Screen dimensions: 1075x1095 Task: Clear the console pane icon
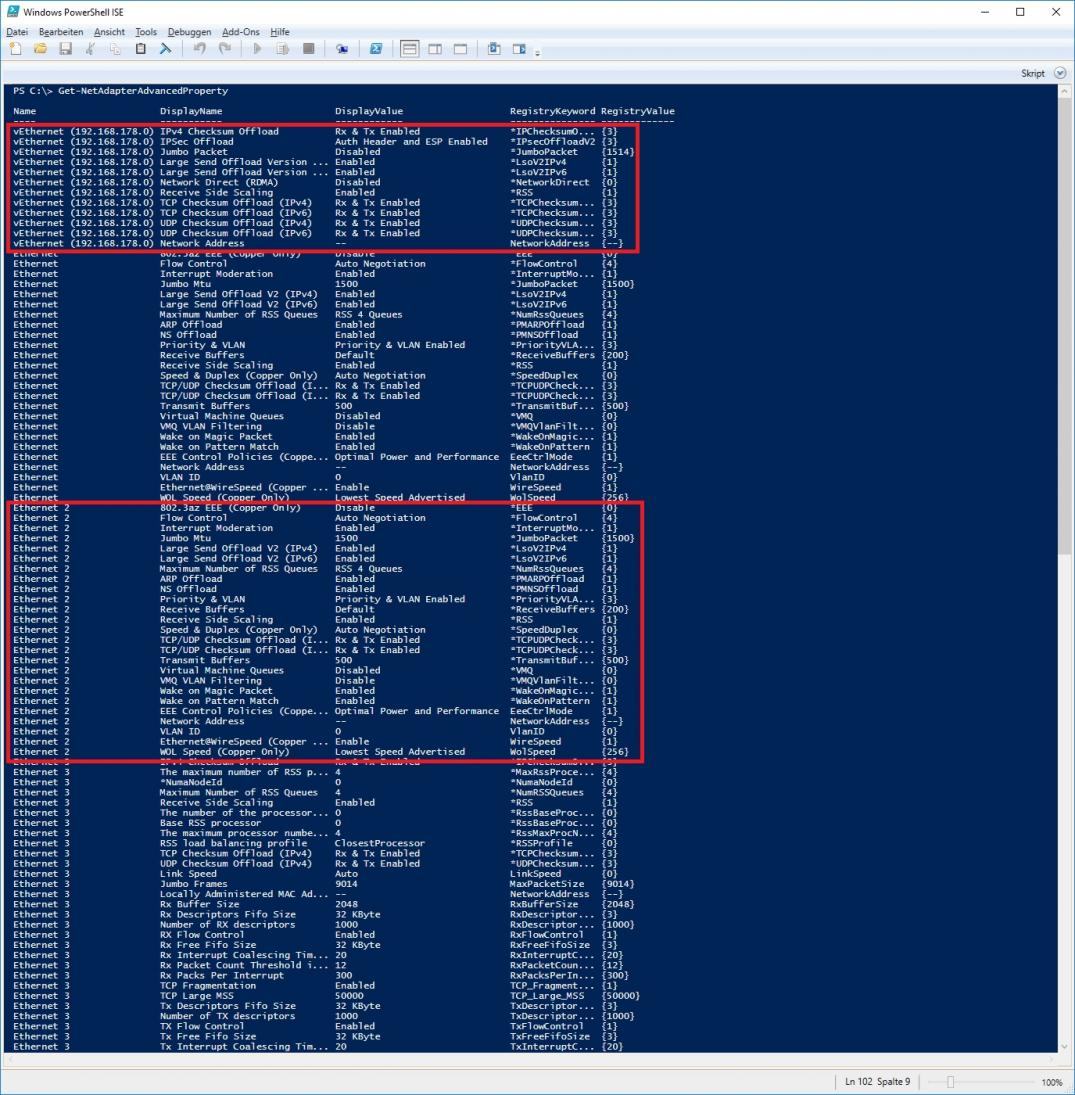point(166,49)
